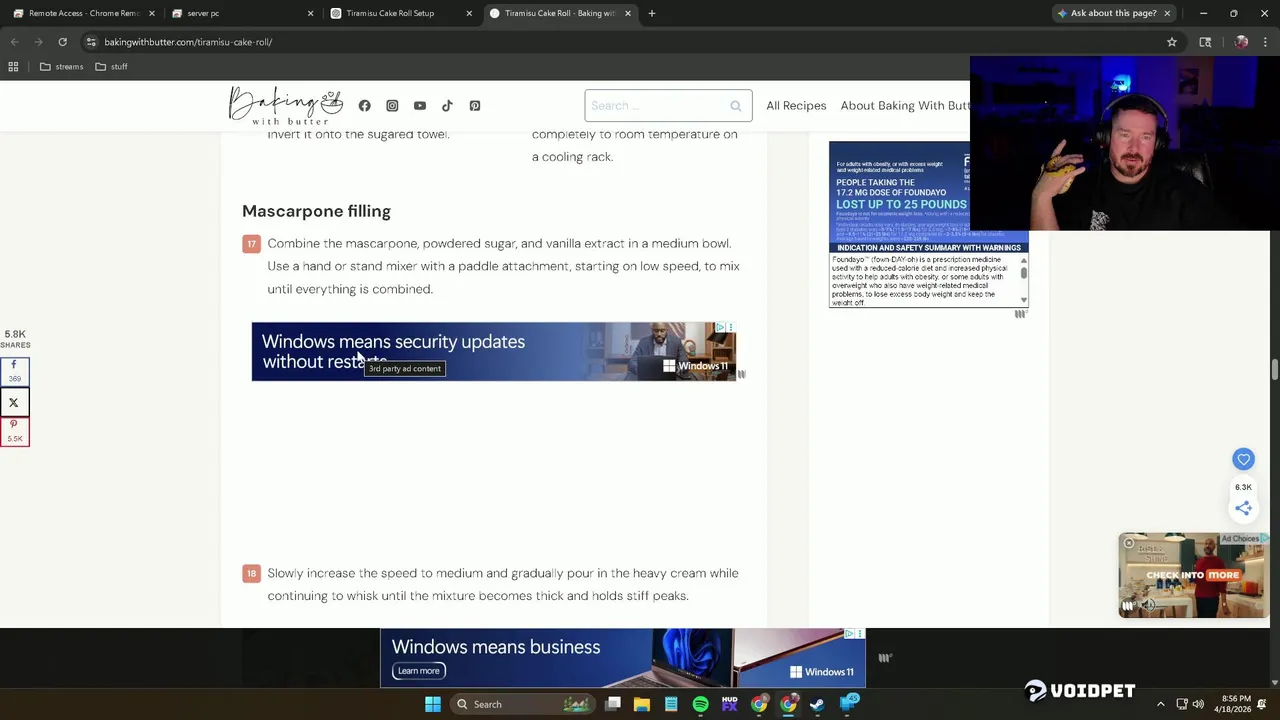
Task: Open Chrome apps grid in bookmarks bar
Action: [13, 67]
